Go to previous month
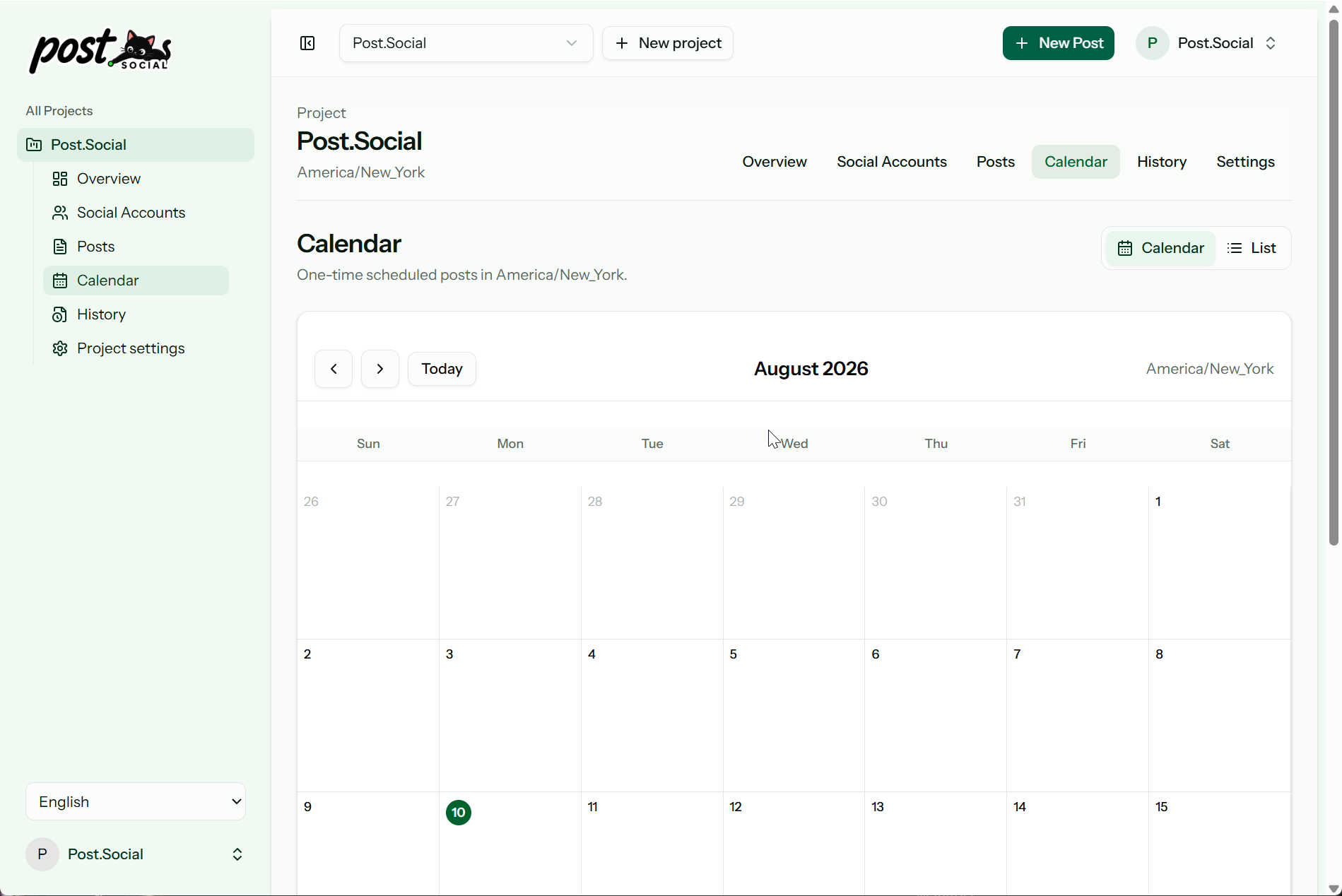This screenshot has width=1342, height=896. tap(334, 369)
